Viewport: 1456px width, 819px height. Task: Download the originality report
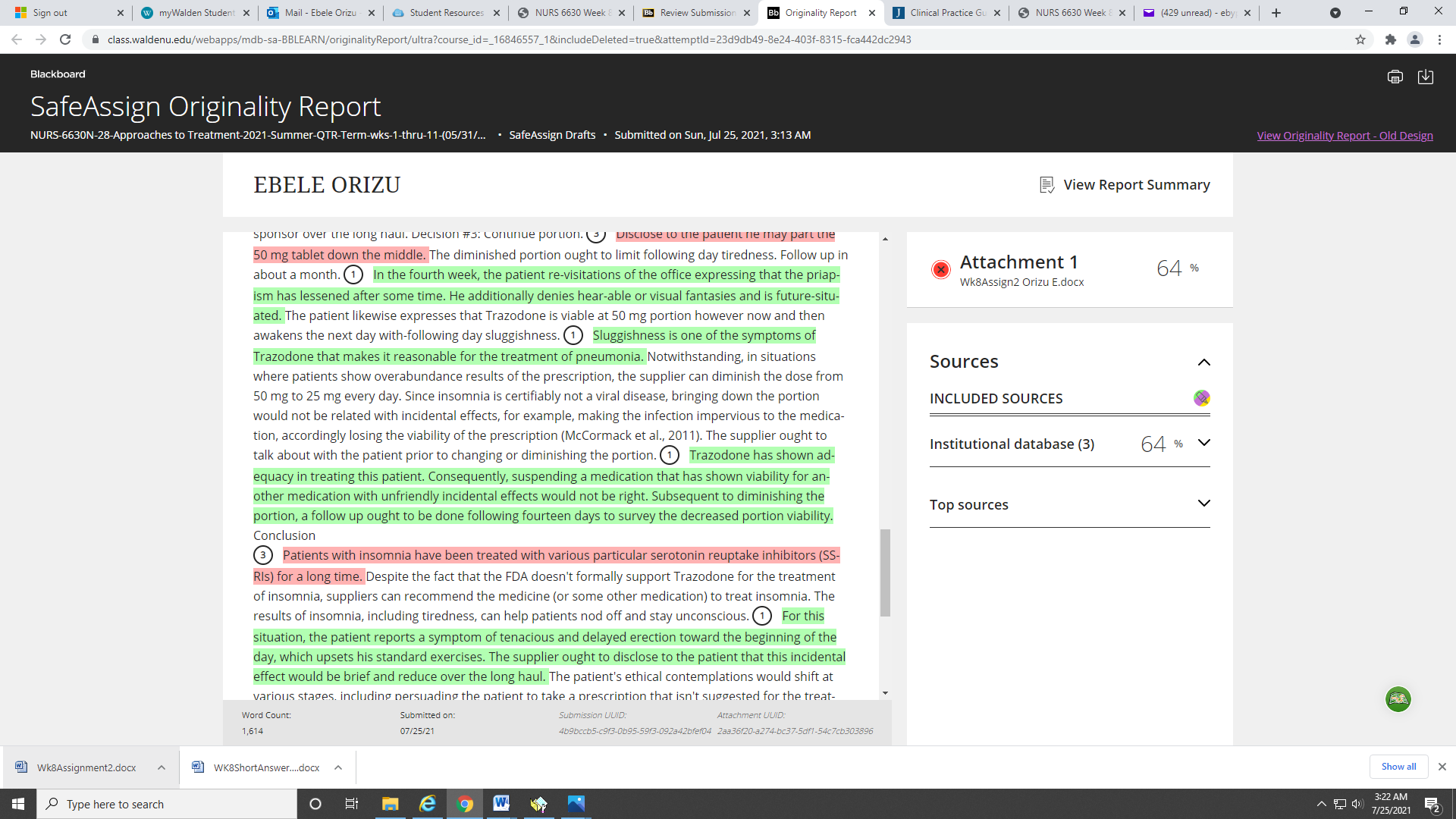pyautogui.click(x=1425, y=77)
